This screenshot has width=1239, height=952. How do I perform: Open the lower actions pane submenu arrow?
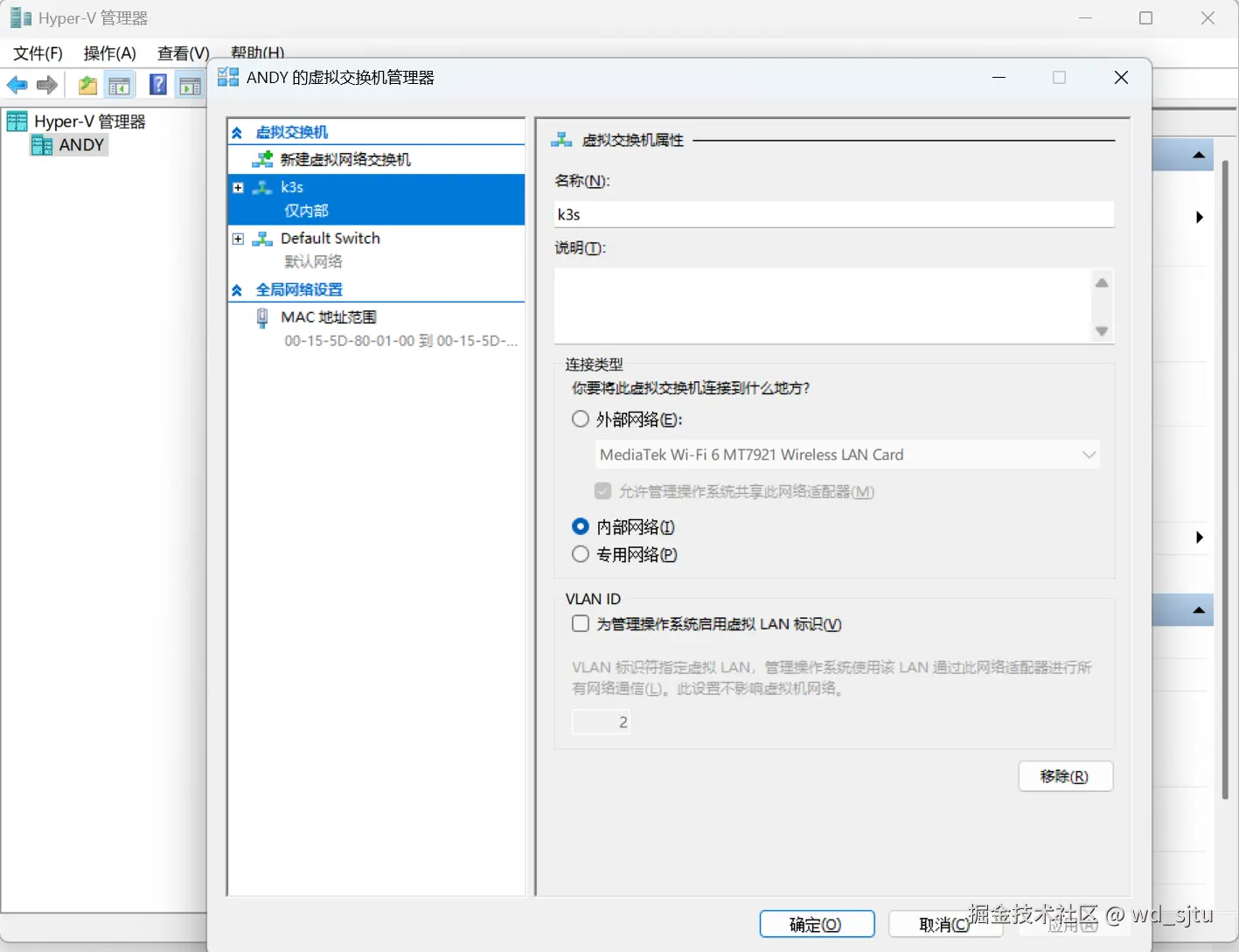pos(1200,537)
